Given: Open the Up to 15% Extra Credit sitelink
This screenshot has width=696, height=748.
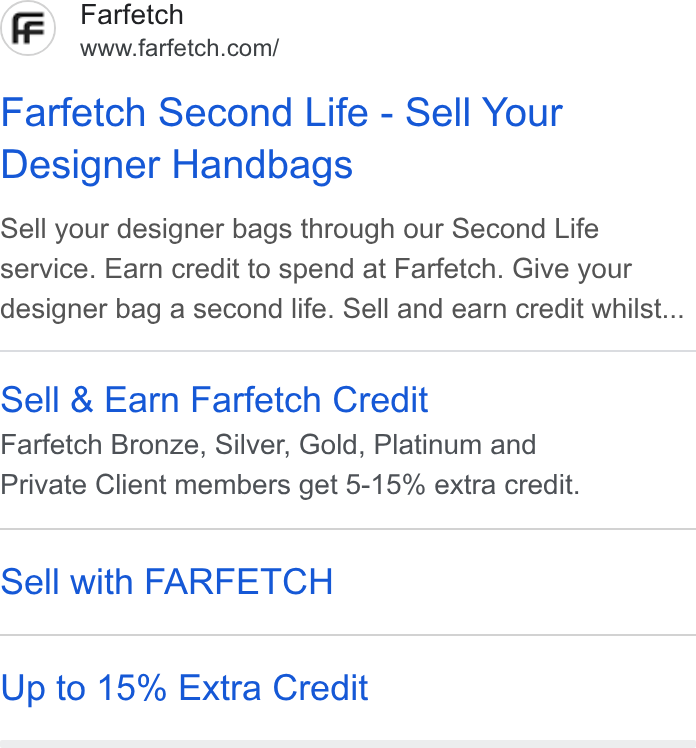Looking at the screenshot, I should (x=184, y=688).
